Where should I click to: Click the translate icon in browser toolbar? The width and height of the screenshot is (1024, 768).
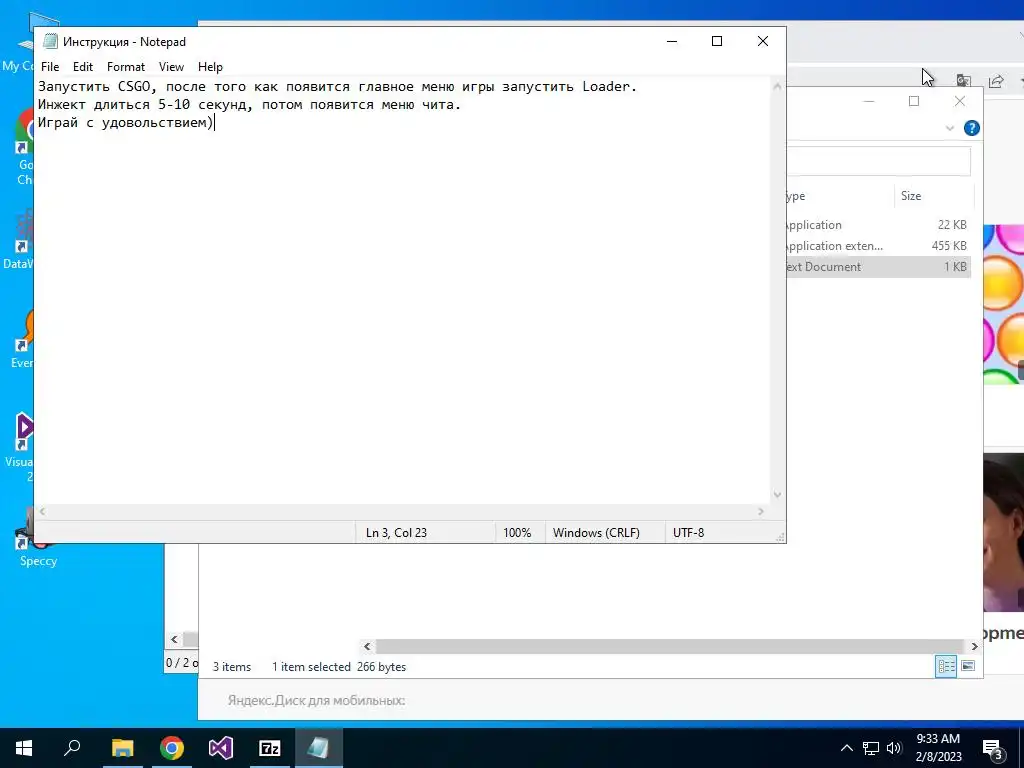(x=963, y=81)
